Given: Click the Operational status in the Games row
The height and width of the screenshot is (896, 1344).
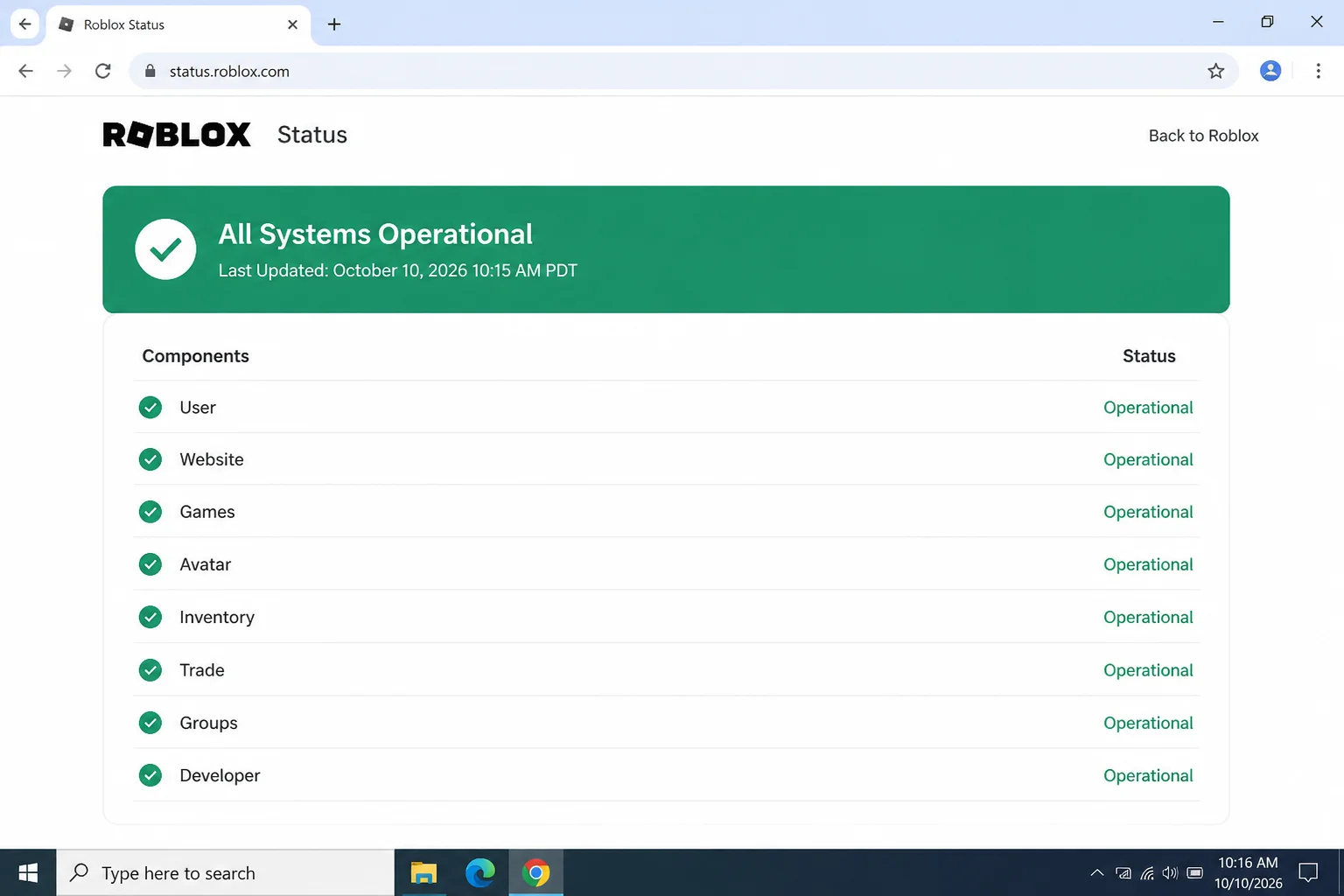Looking at the screenshot, I should (x=1148, y=512).
